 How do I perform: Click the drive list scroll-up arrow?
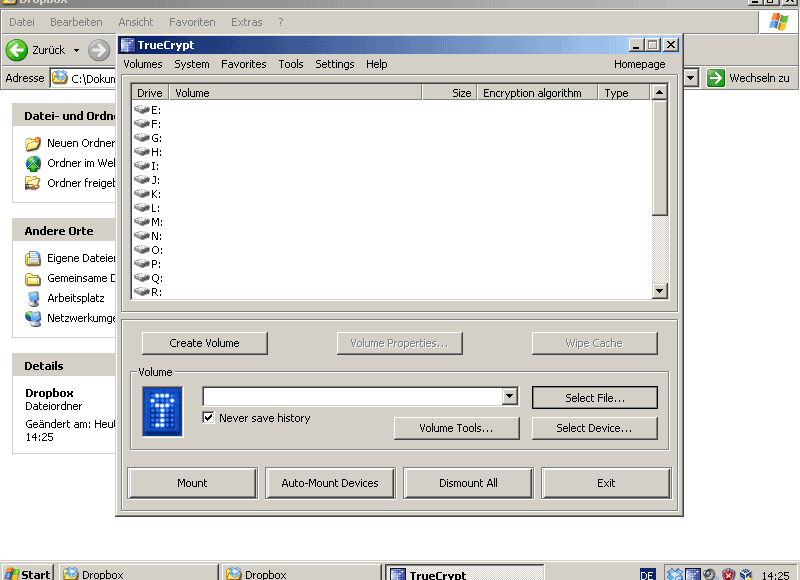659,92
